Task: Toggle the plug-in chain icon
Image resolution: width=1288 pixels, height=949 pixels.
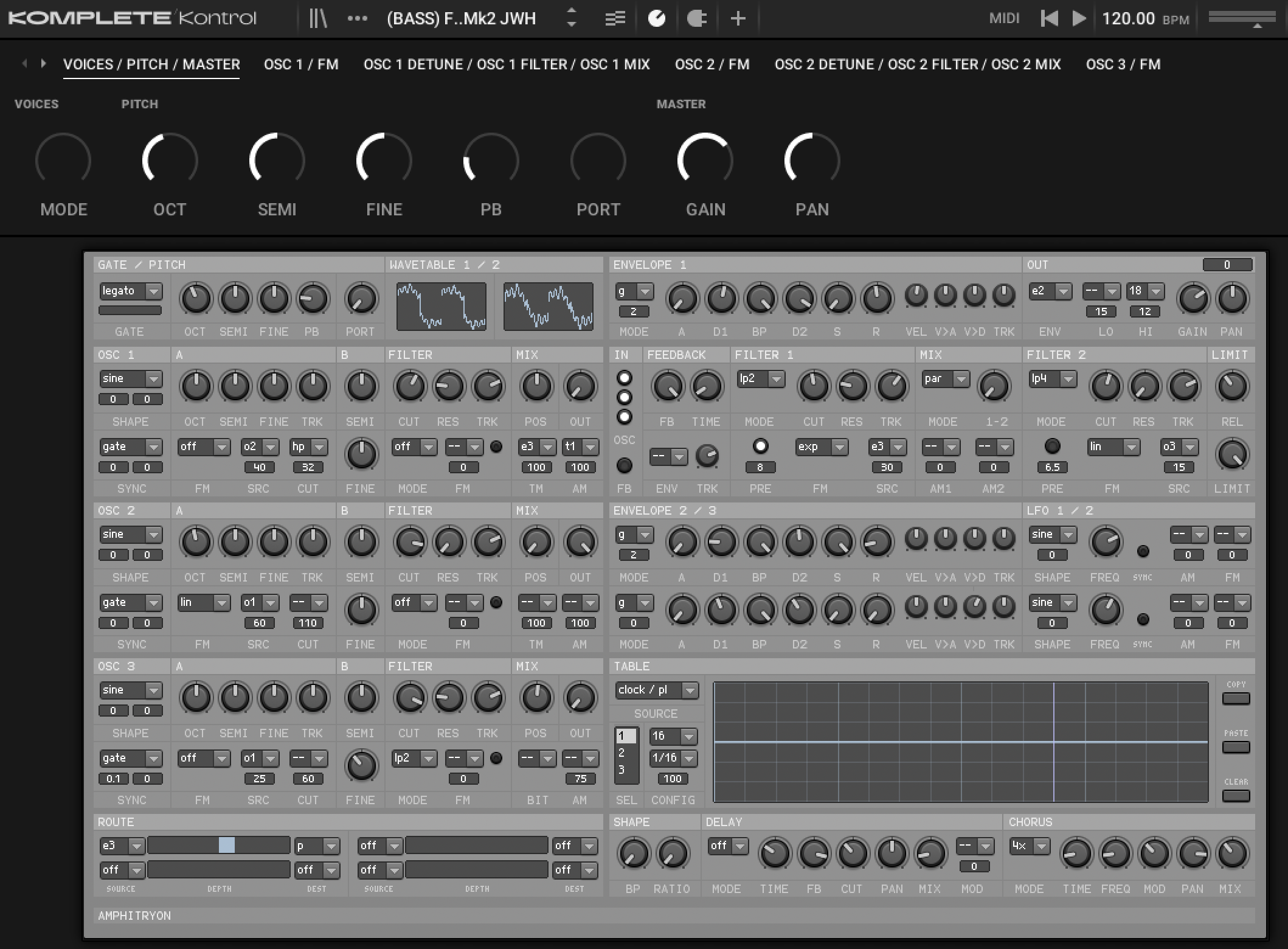Action: coord(696,18)
